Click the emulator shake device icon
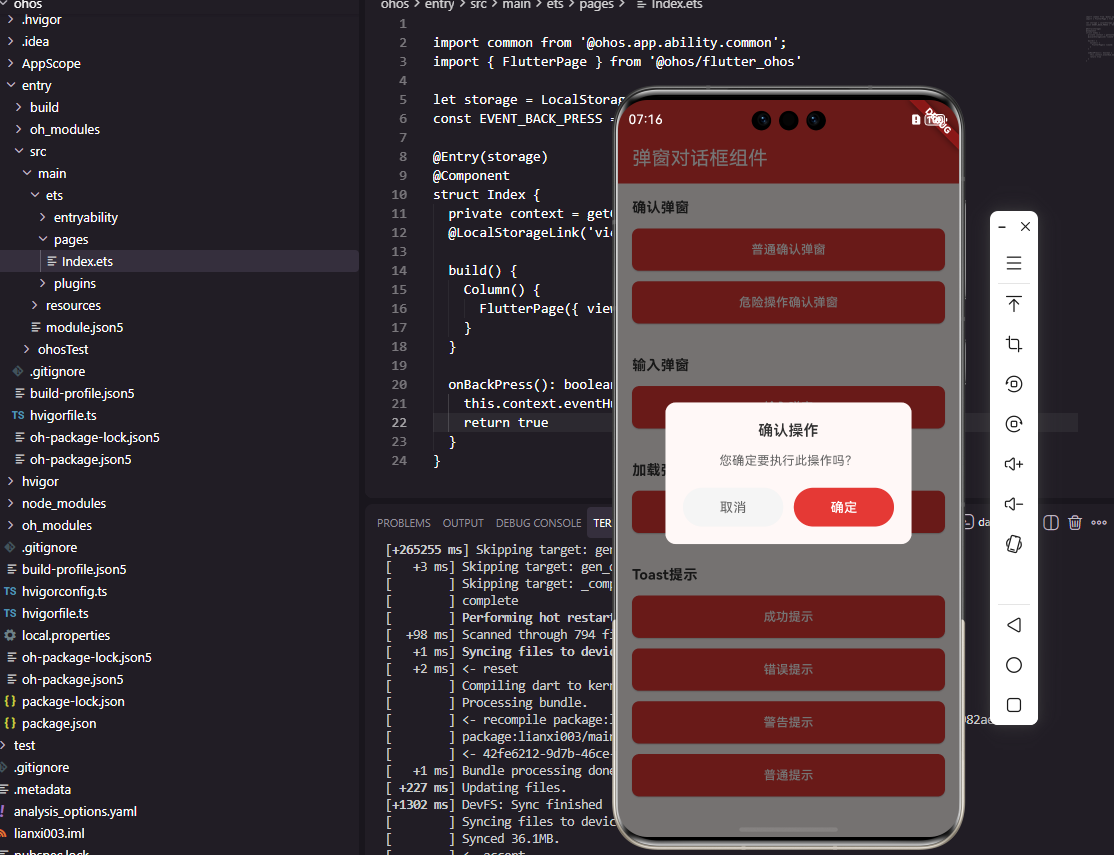The width and height of the screenshot is (1114, 855). [1014, 544]
